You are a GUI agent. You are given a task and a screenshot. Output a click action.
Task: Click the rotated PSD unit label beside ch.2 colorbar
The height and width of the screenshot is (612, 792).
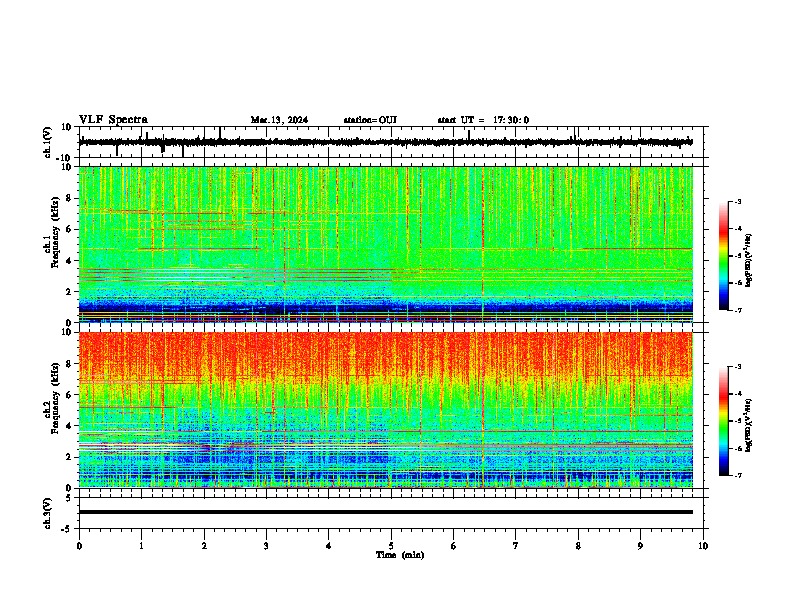click(x=749, y=425)
